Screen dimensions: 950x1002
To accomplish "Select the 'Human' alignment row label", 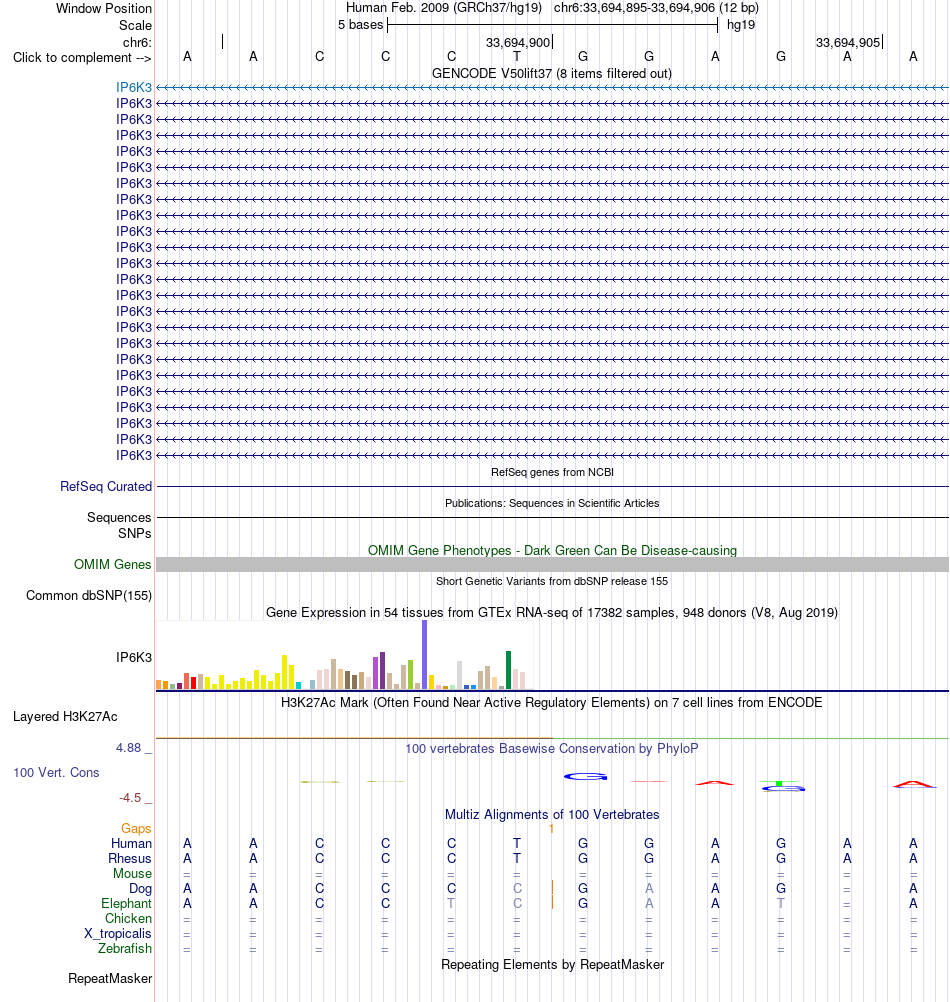I will (x=132, y=844).
